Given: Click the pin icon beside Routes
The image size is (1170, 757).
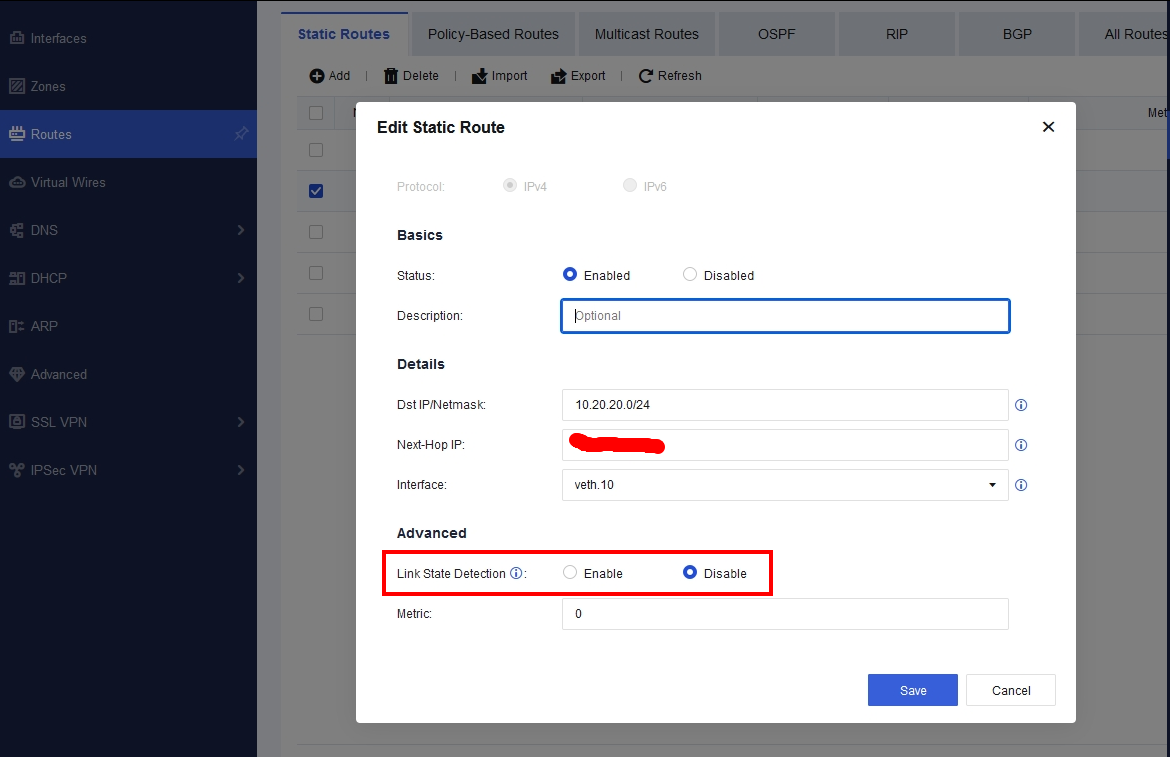Looking at the screenshot, I should [x=241, y=134].
